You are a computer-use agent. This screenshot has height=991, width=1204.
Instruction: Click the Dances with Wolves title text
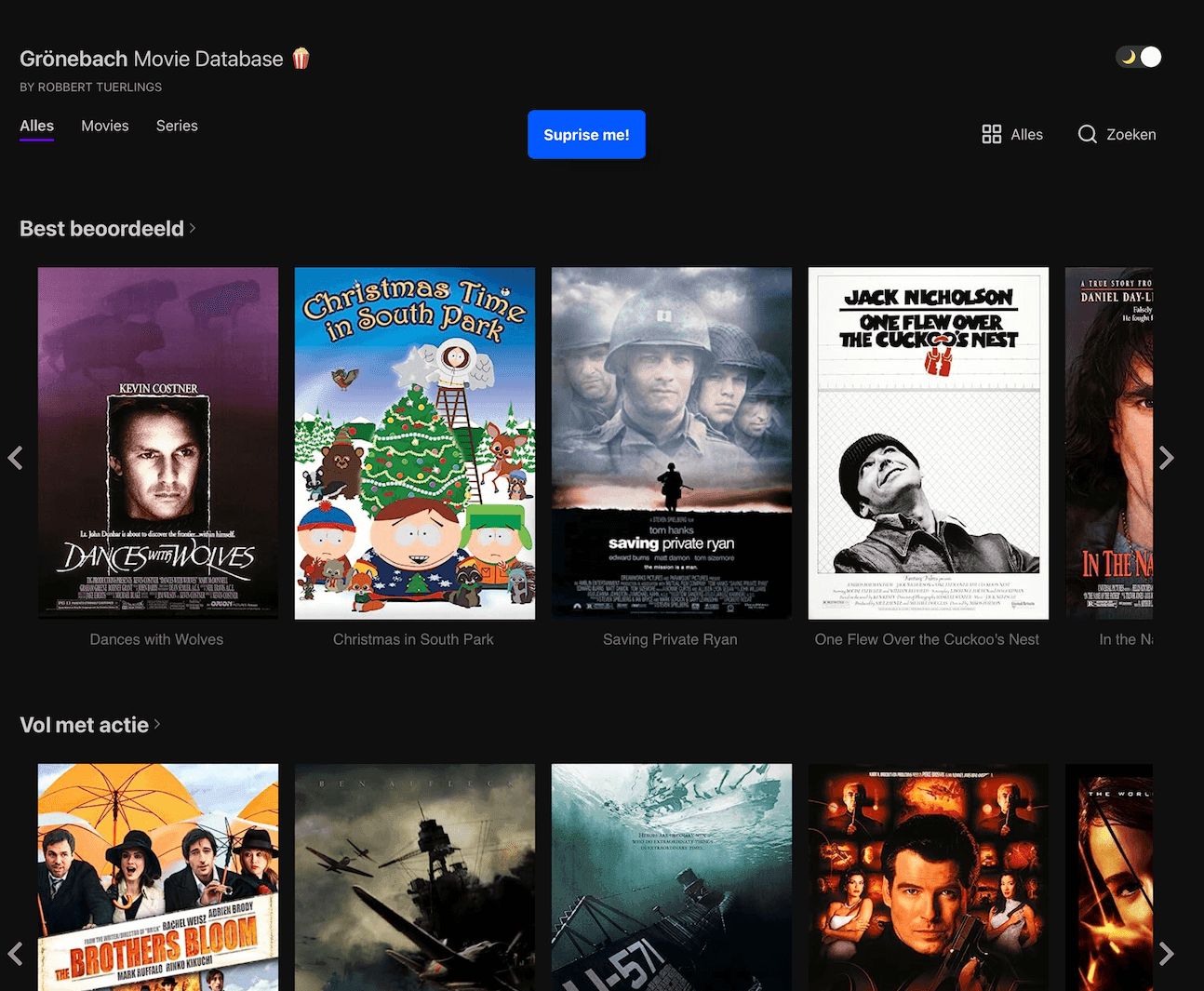pyautogui.click(x=156, y=639)
